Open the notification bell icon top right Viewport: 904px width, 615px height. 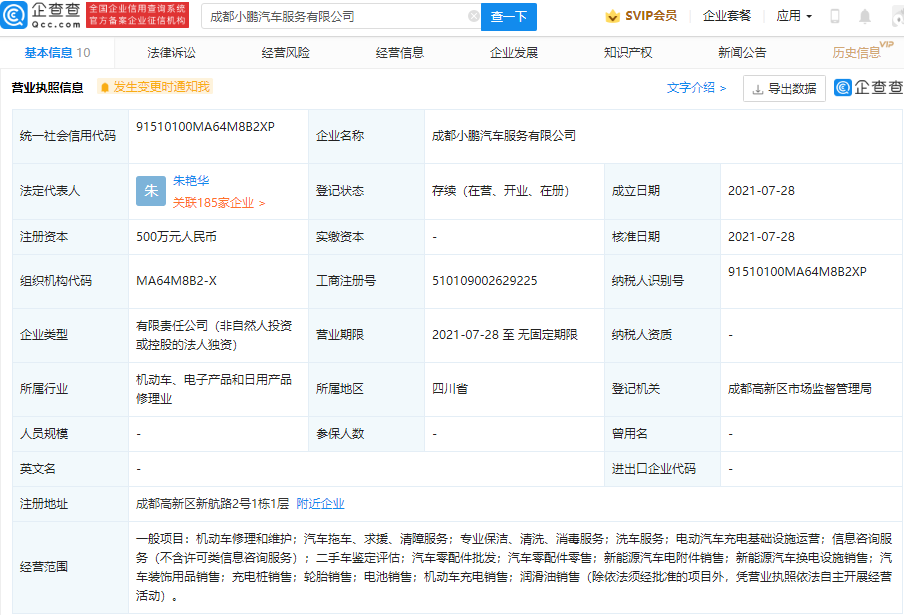click(864, 16)
